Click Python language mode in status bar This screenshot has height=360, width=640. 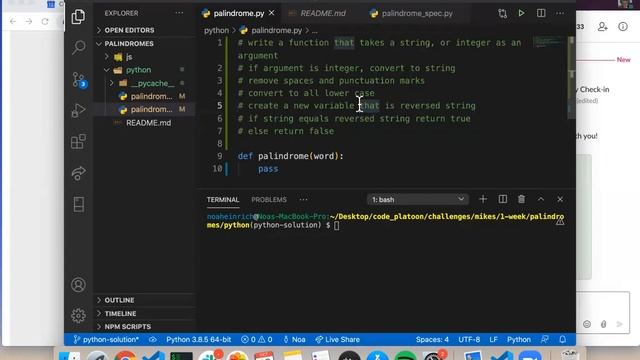tap(519, 339)
